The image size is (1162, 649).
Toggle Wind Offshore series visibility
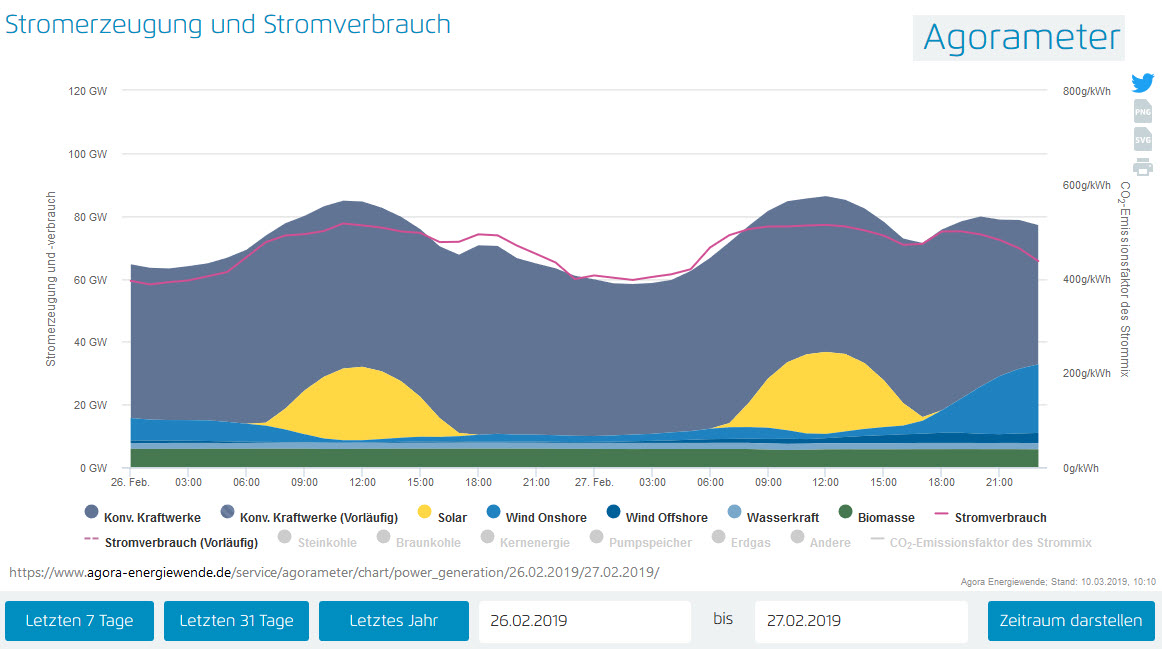coord(656,517)
